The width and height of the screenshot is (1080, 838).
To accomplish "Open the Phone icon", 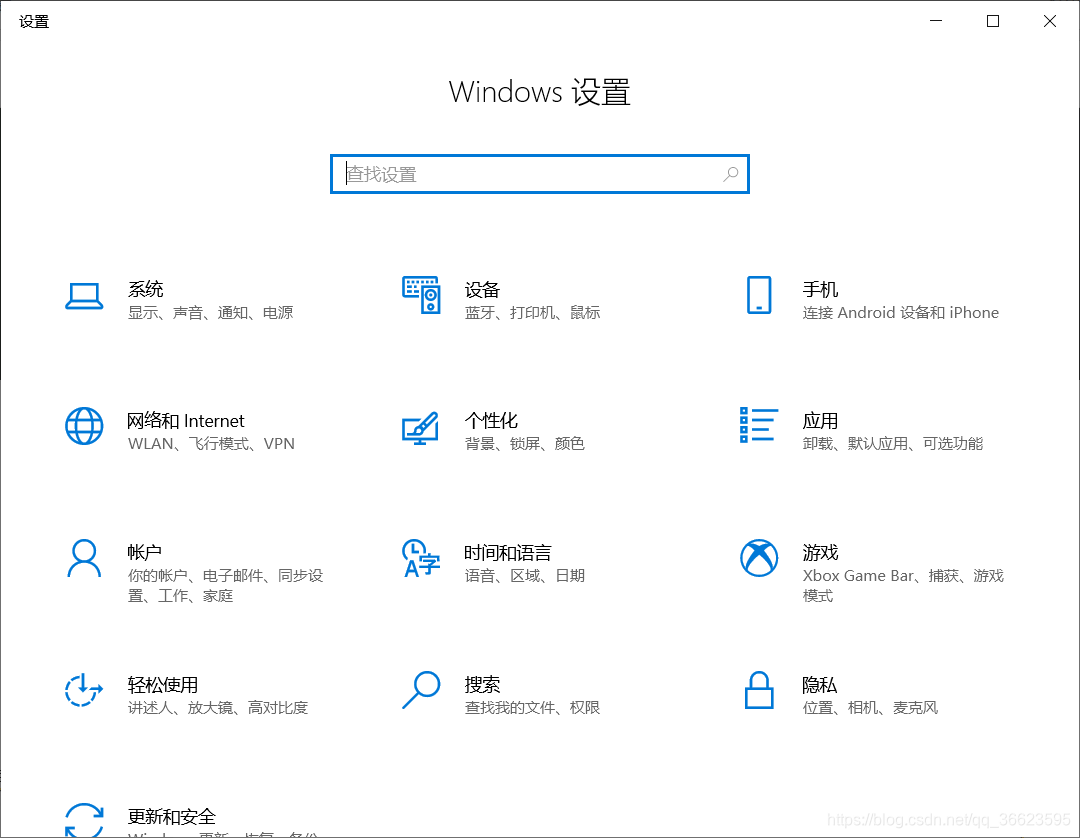I will click(x=759, y=295).
